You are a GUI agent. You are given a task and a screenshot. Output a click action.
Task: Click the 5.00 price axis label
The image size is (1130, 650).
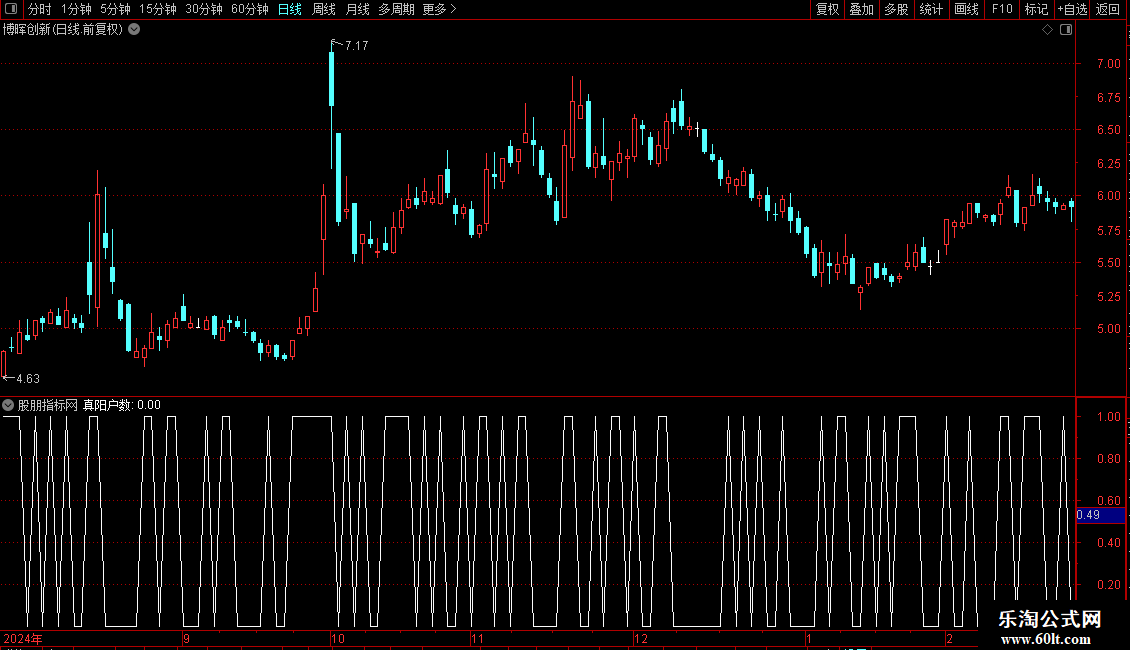pyautogui.click(x=1108, y=329)
